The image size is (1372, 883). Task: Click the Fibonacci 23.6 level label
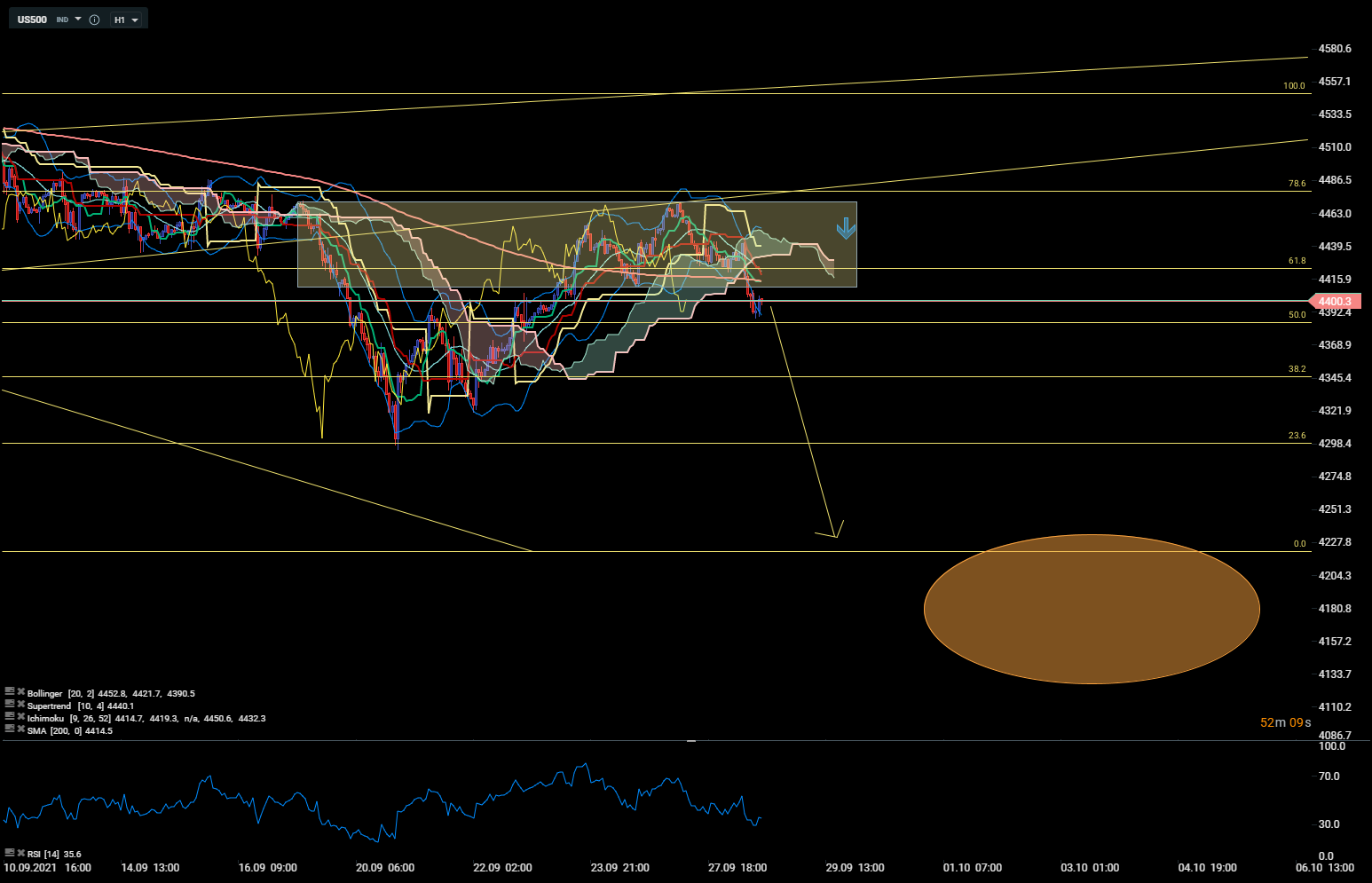pyautogui.click(x=1297, y=436)
